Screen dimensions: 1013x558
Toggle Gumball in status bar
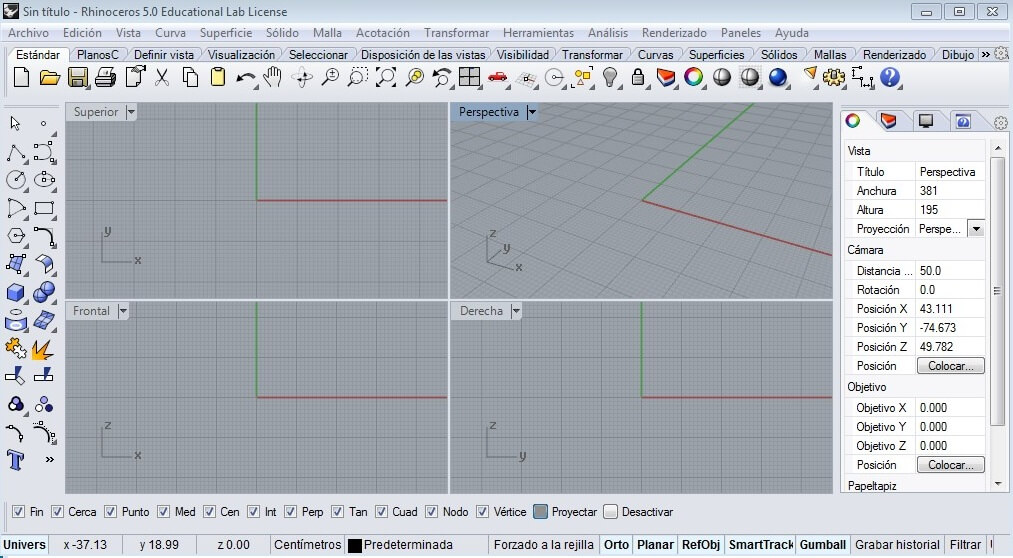[x=822, y=544]
